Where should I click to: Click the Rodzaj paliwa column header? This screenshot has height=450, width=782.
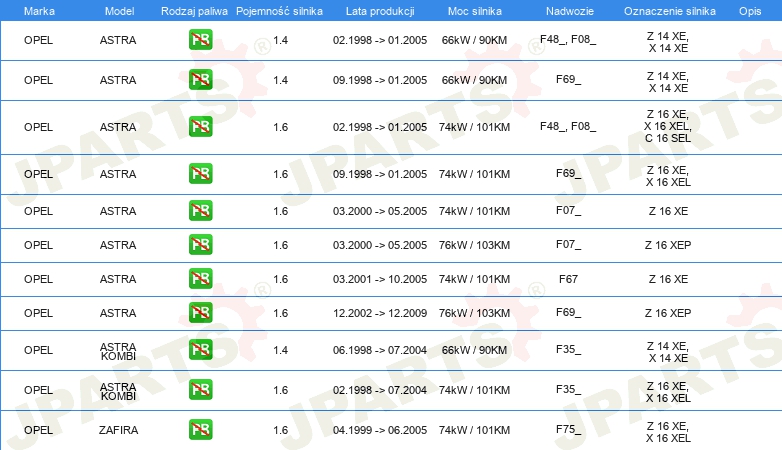click(x=194, y=11)
